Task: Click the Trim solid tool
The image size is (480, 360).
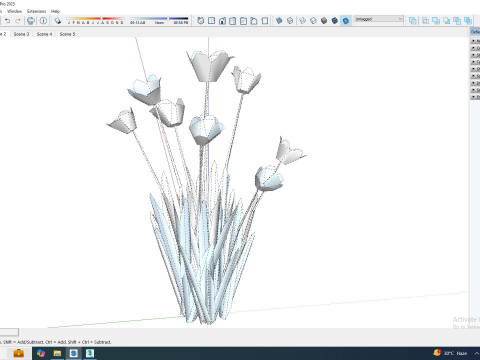Action: click(x=457, y=21)
